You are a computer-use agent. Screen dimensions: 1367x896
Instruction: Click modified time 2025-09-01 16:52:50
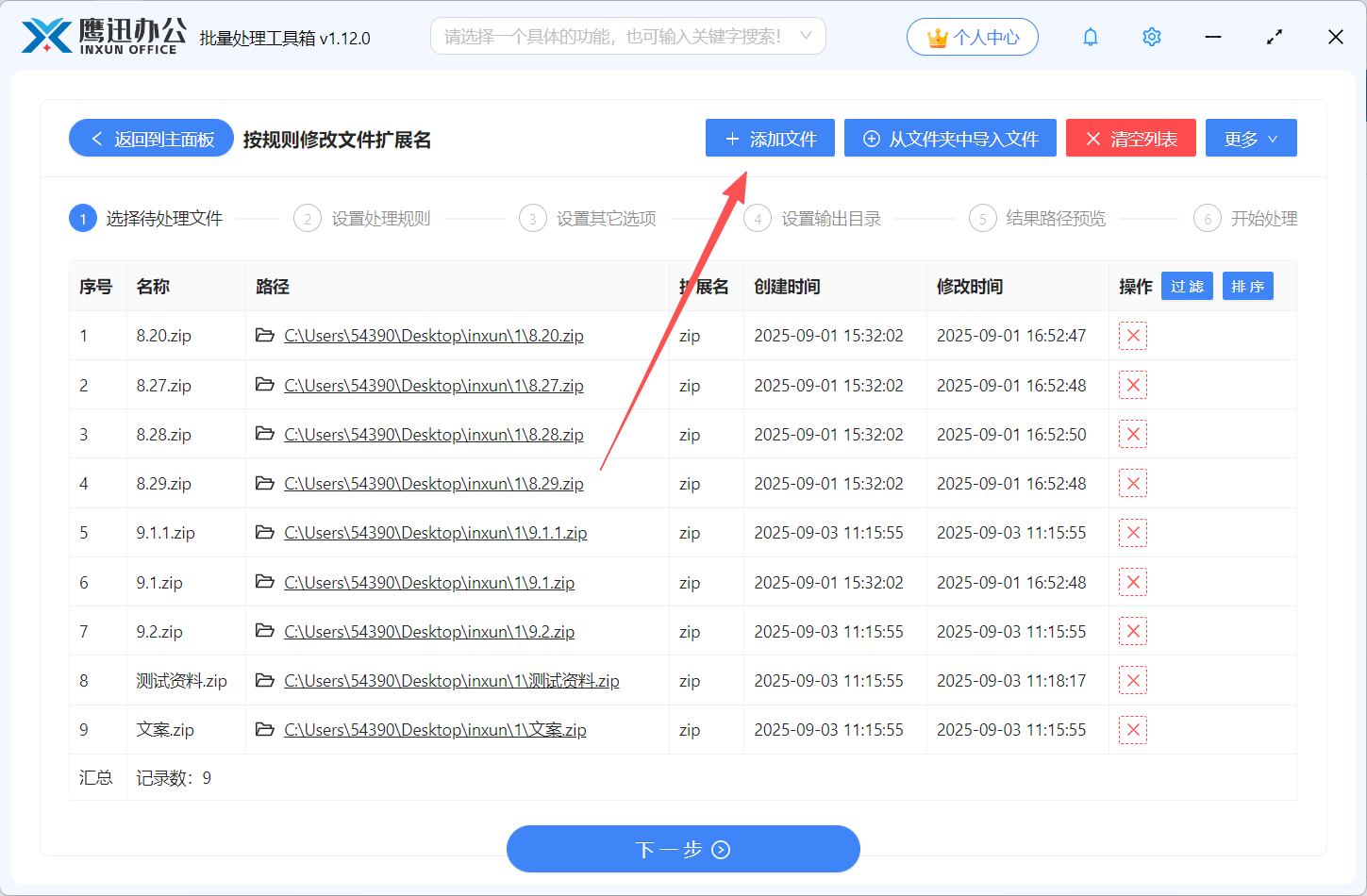click(1011, 435)
